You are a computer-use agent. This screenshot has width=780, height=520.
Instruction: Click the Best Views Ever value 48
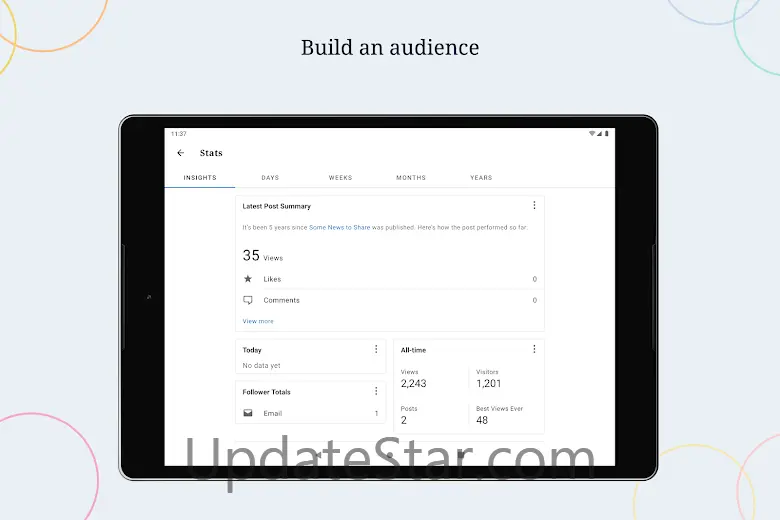pyautogui.click(x=482, y=420)
